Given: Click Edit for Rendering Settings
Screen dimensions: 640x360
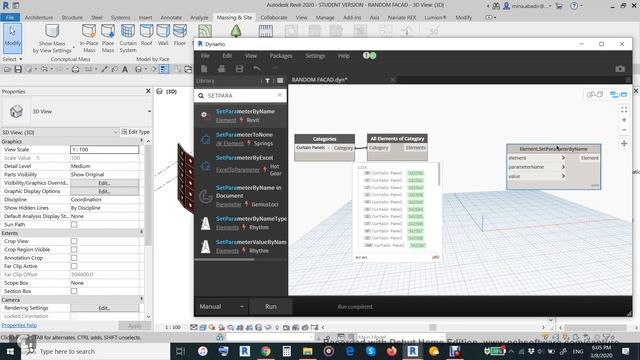Looking at the screenshot, I should tap(104, 308).
